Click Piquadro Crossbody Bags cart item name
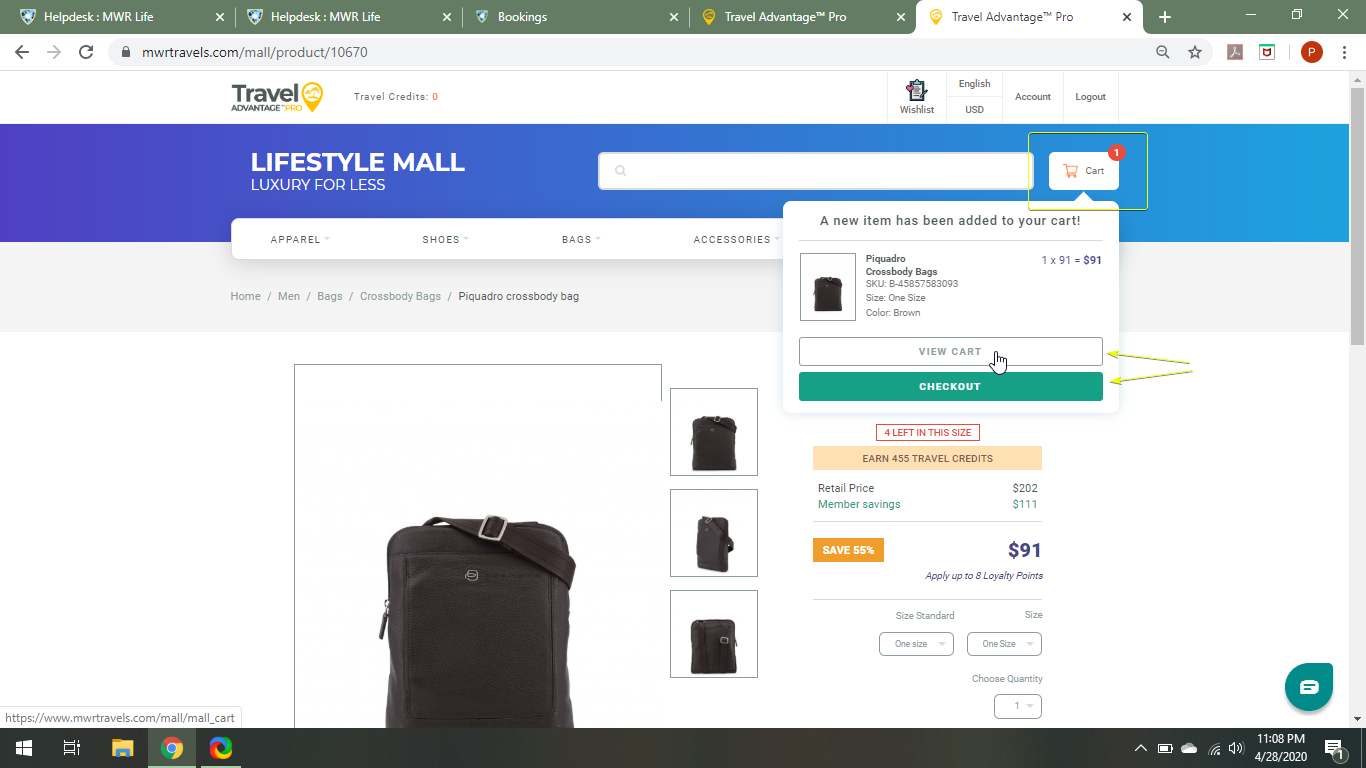 (901, 265)
